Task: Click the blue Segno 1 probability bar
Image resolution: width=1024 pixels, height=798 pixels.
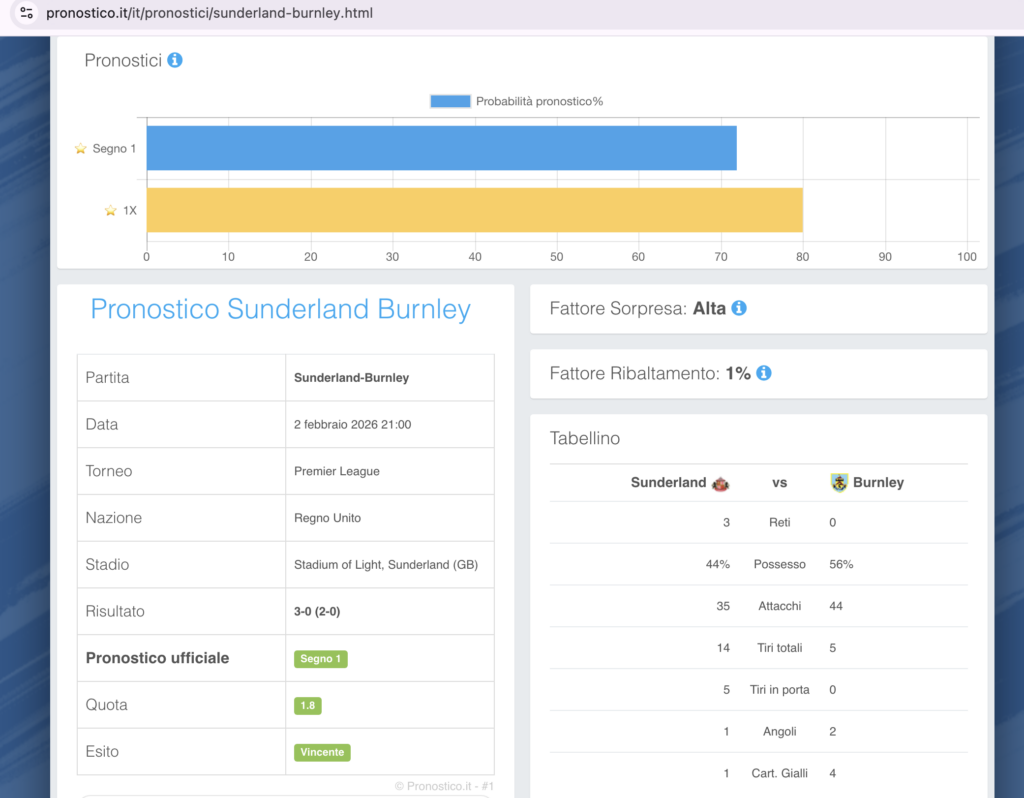Action: click(441, 148)
